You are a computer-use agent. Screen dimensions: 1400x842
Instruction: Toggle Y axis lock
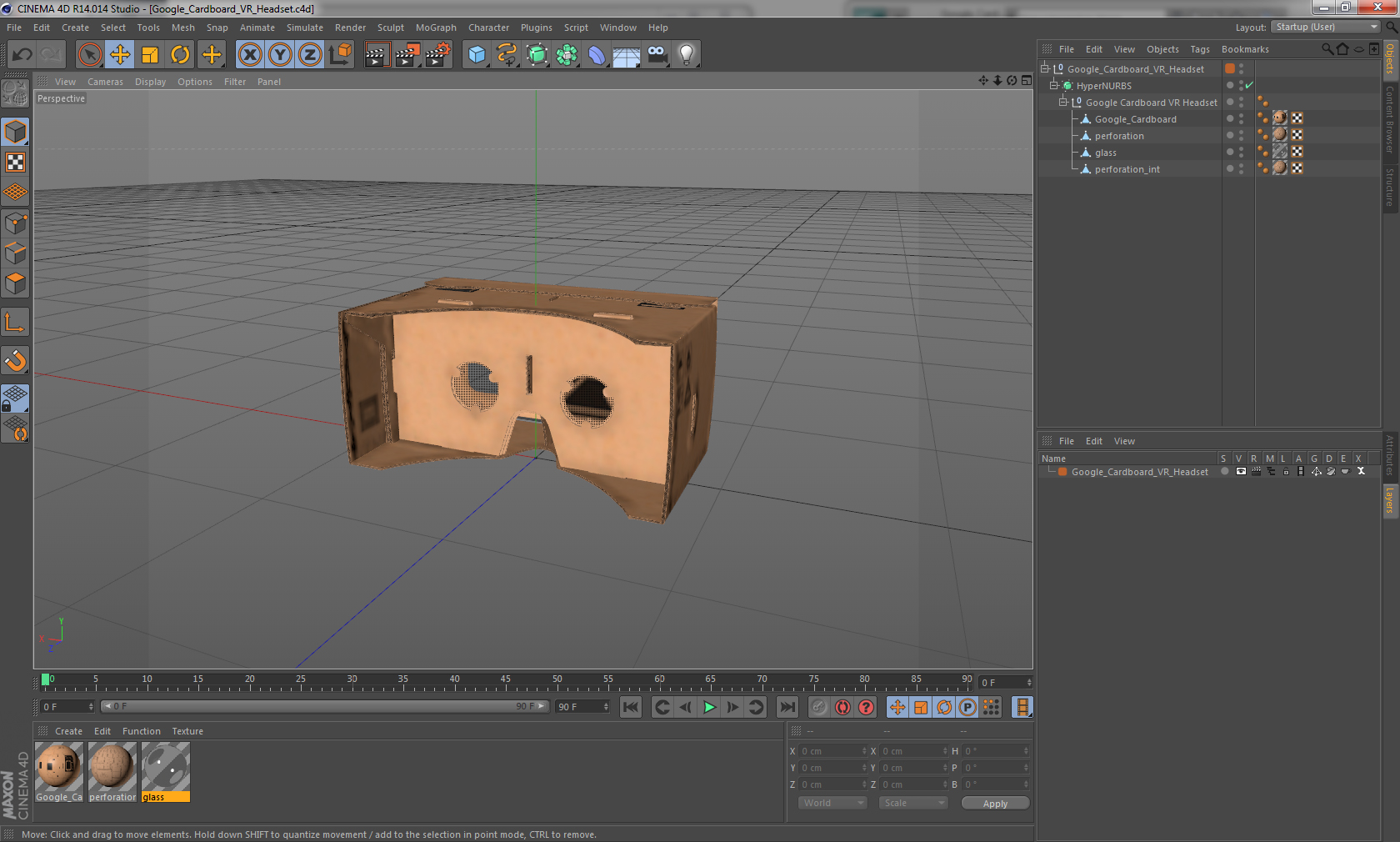coord(280,55)
